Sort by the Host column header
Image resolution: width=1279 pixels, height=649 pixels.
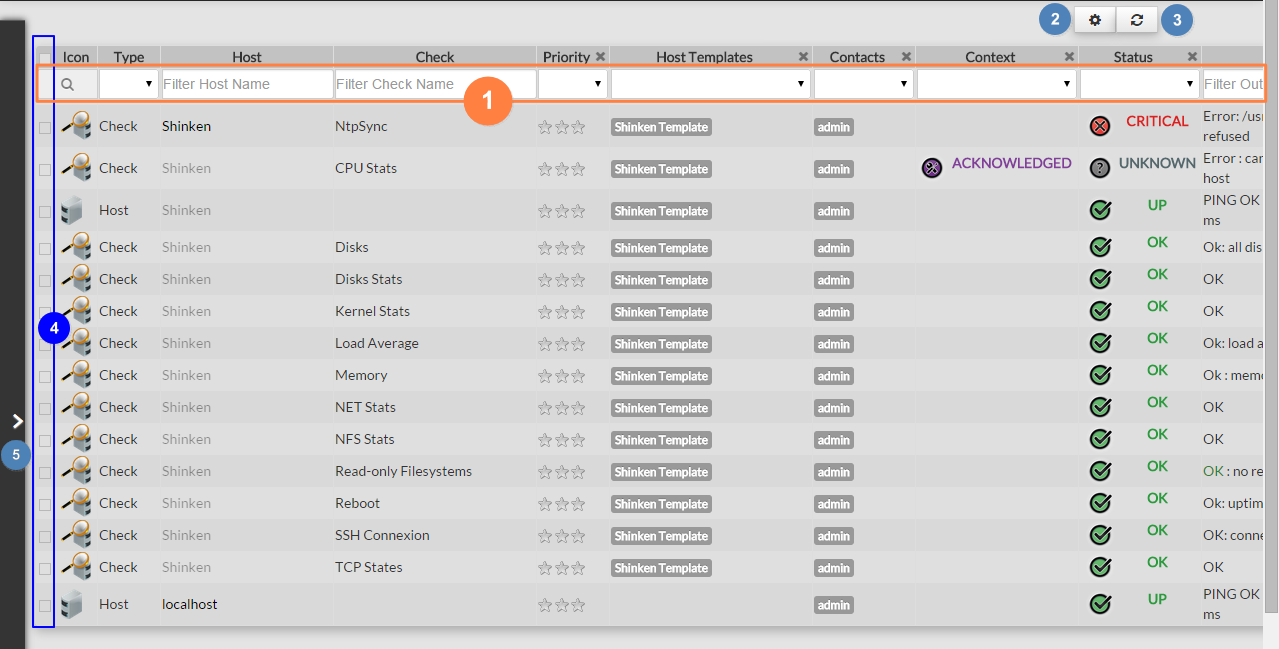point(247,57)
